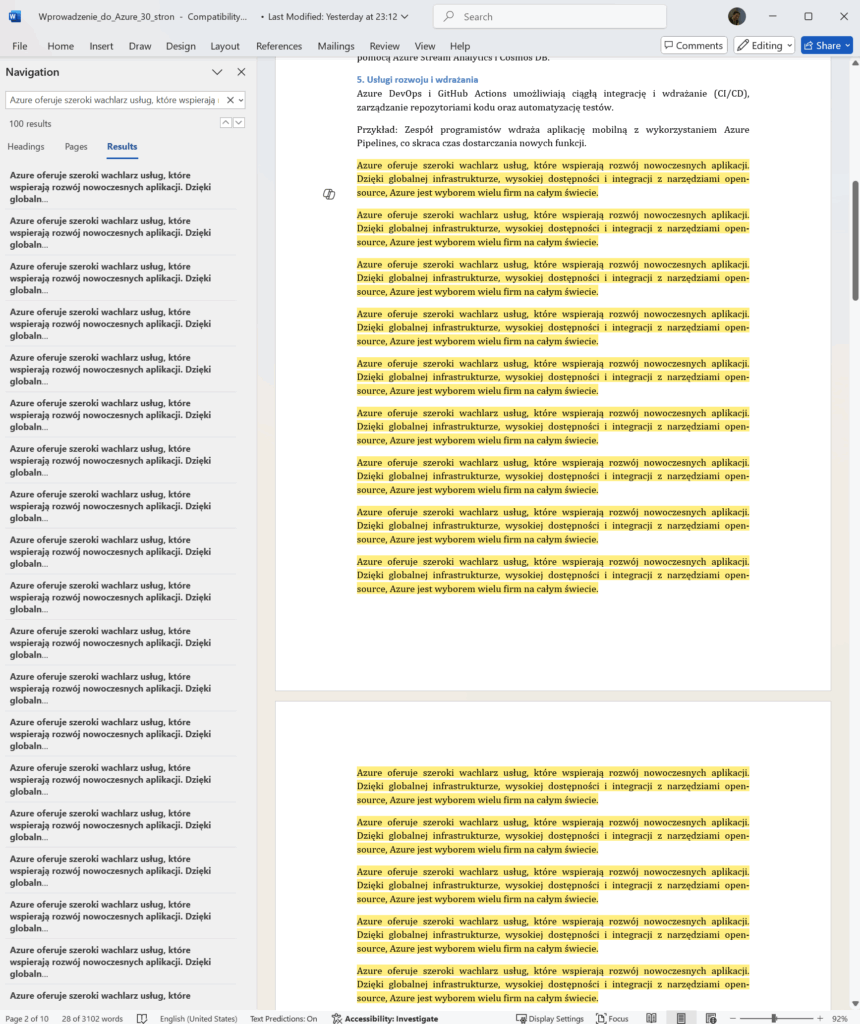860x1024 pixels.
Task: Select the Results tab in Navigation pane
Action: coord(122,147)
